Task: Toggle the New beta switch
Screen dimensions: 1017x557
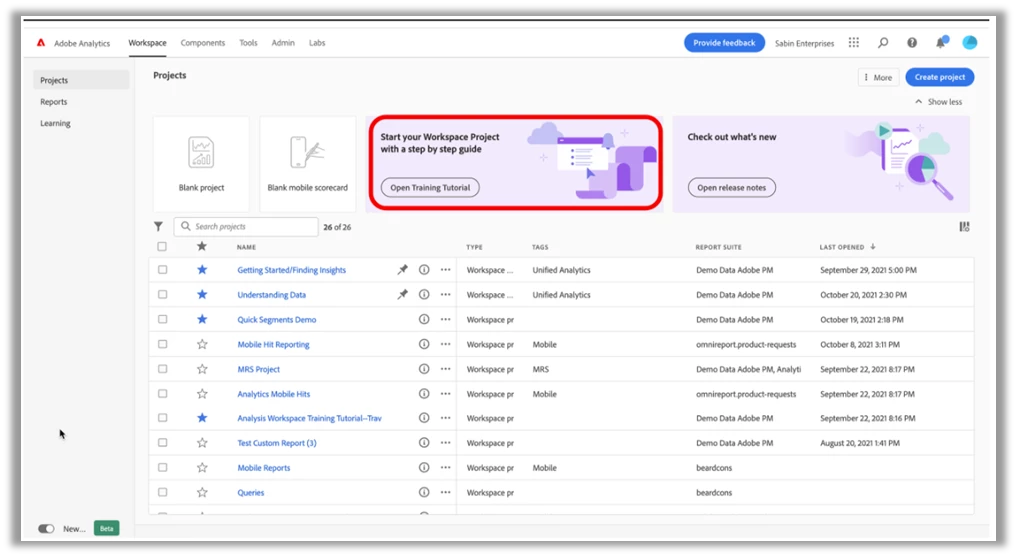Action: click(x=46, y=528)
